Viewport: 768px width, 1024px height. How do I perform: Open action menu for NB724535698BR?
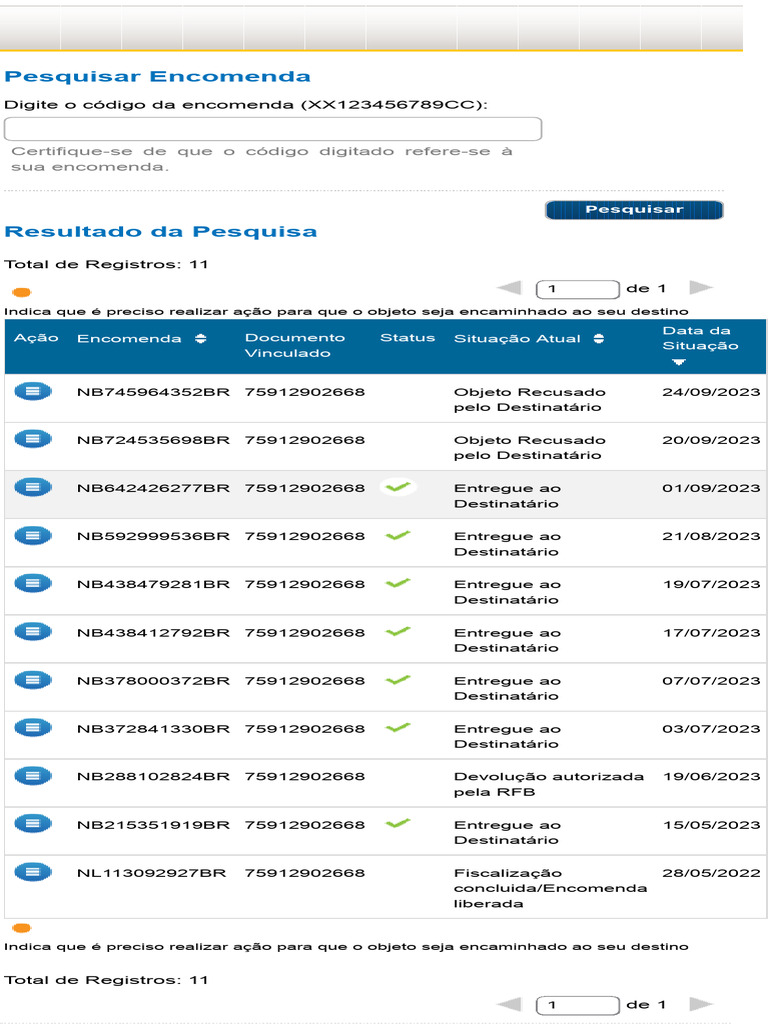tap(32, 439)
